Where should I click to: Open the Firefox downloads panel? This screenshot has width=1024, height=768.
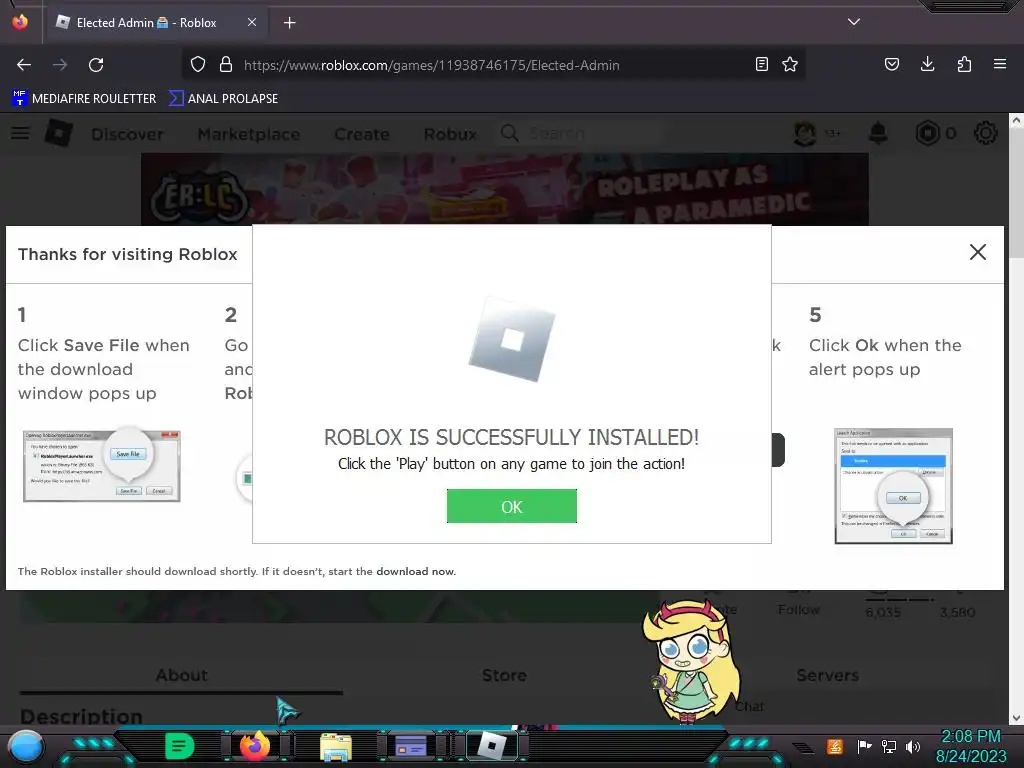(x=927, y=65)
